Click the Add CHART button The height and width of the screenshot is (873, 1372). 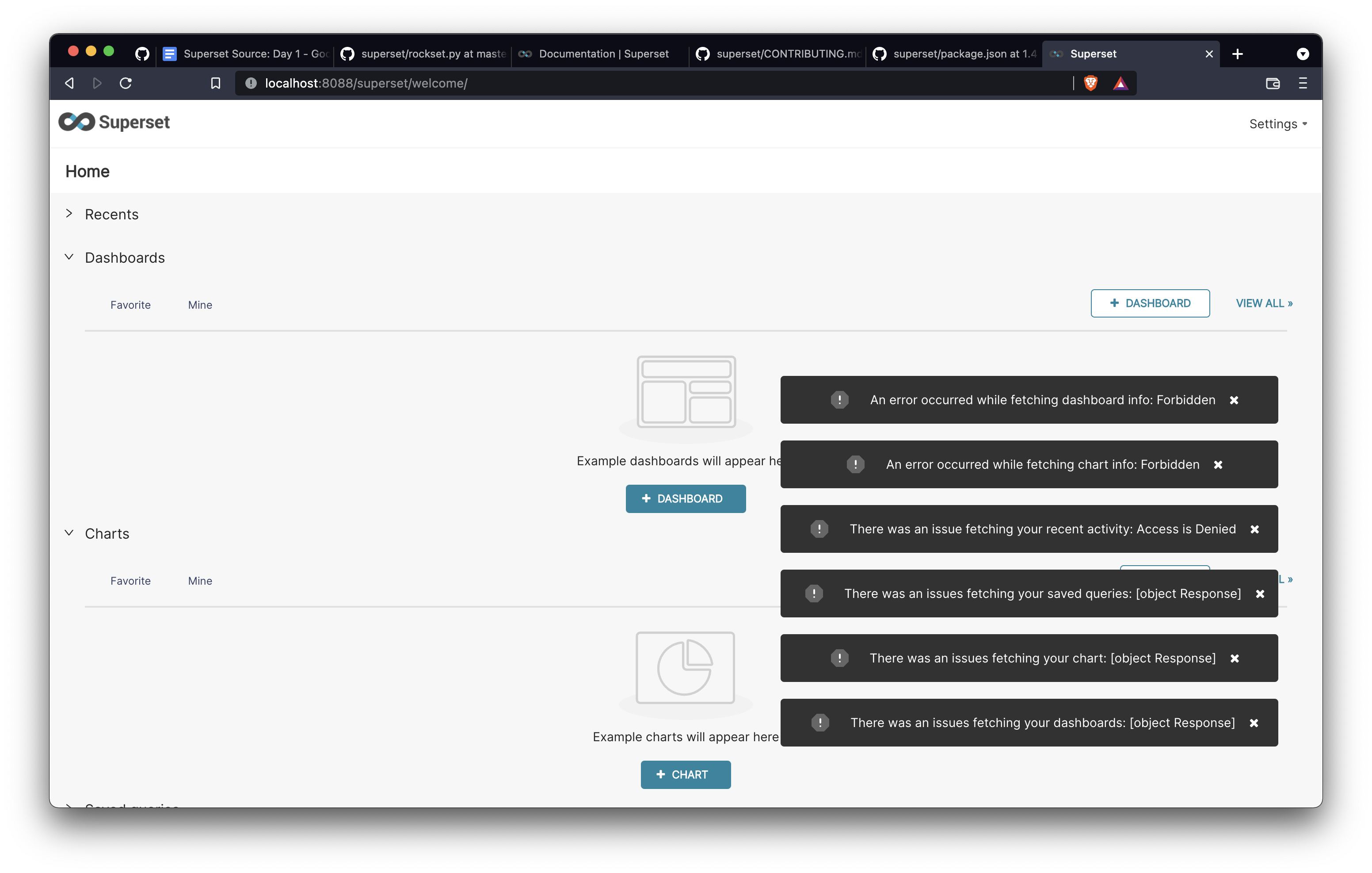point(686,773)
